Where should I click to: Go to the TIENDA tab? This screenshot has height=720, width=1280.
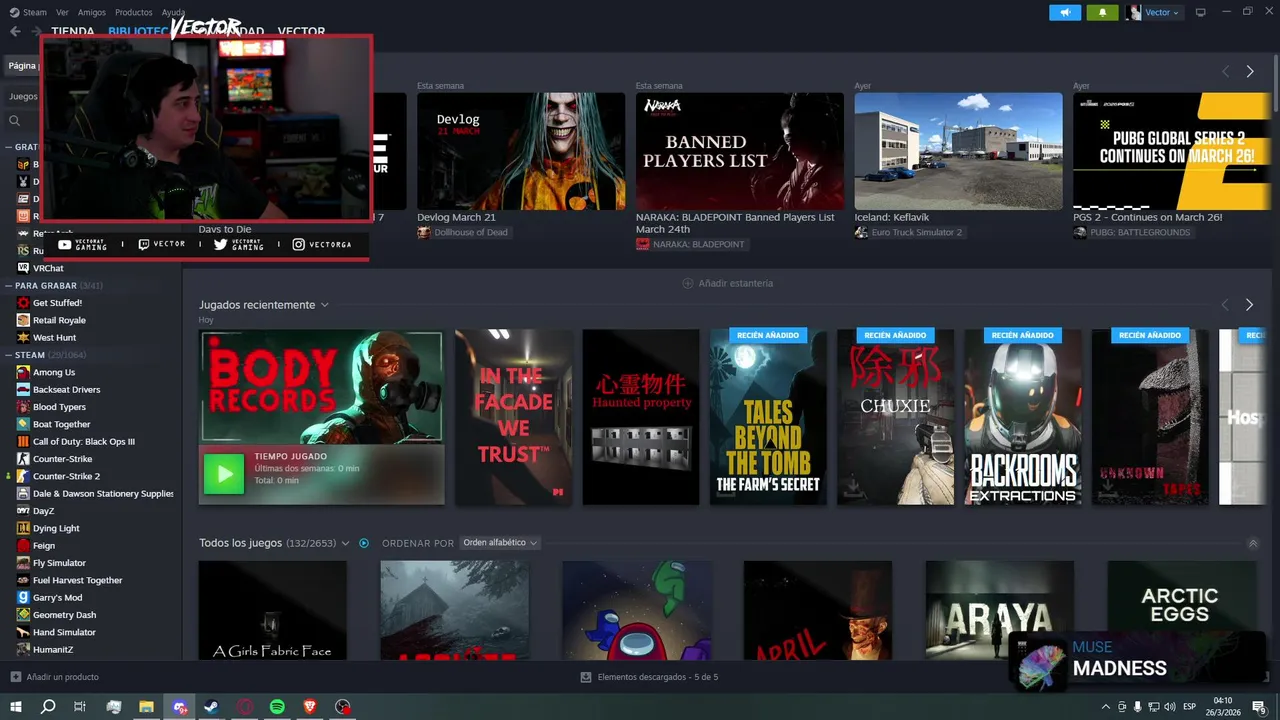click(x=73, y=31)
